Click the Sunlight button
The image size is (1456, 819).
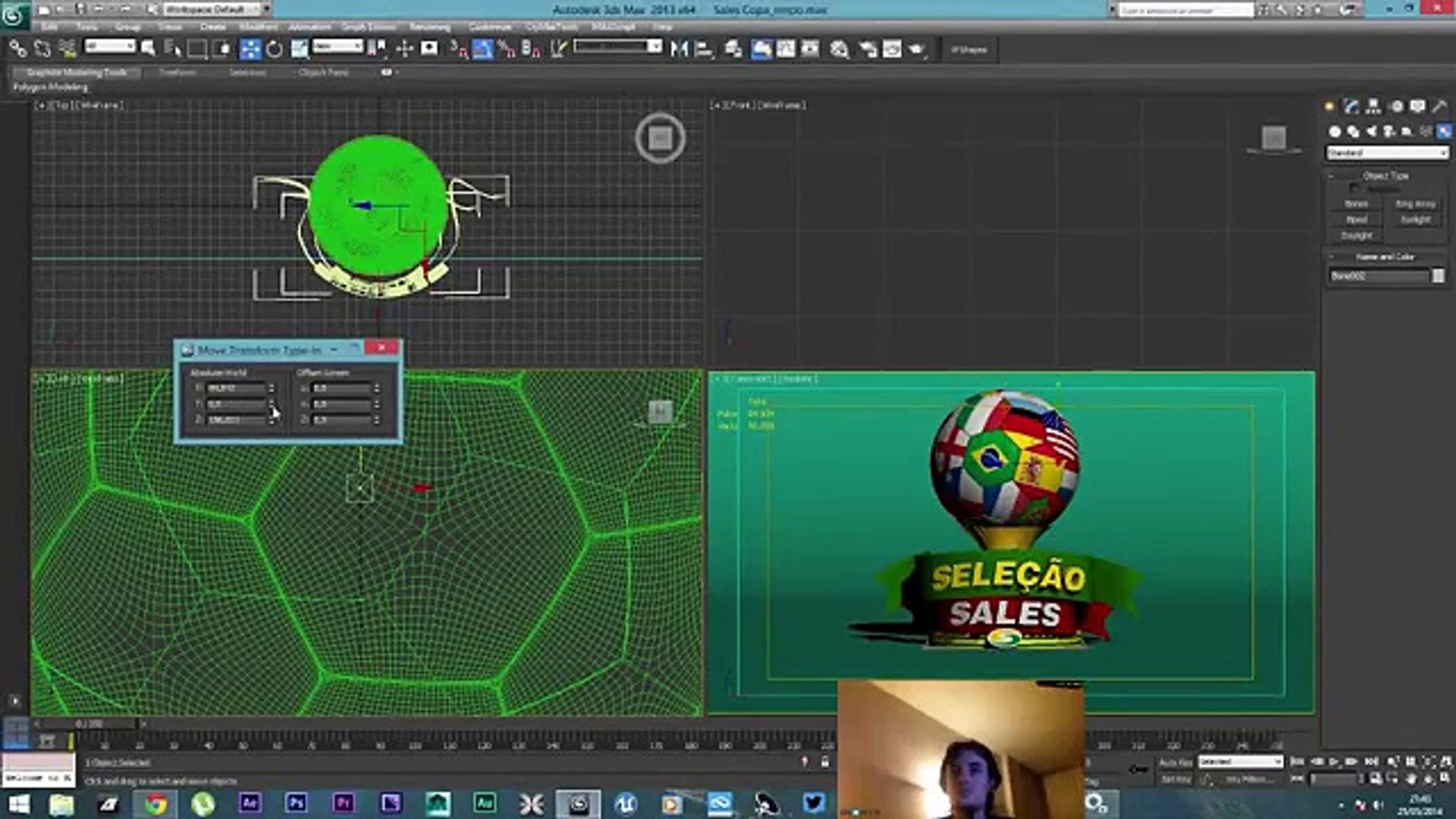pyautogui.click(x=1415, y=220)
